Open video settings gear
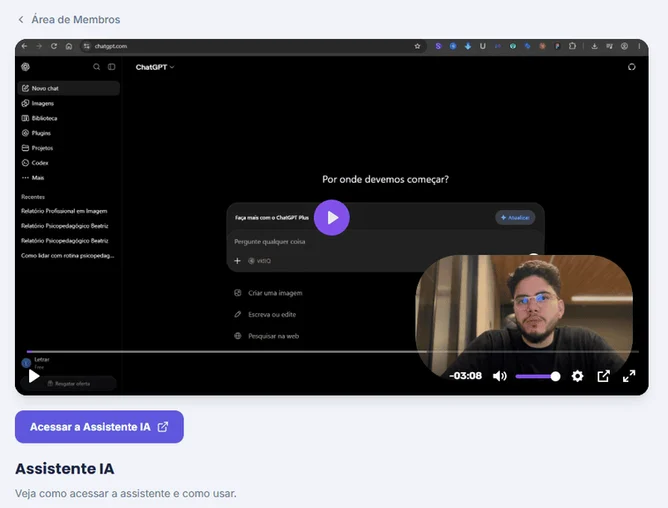Image resolution: width=668 pixels, height=508 pixels. [577, 376]
